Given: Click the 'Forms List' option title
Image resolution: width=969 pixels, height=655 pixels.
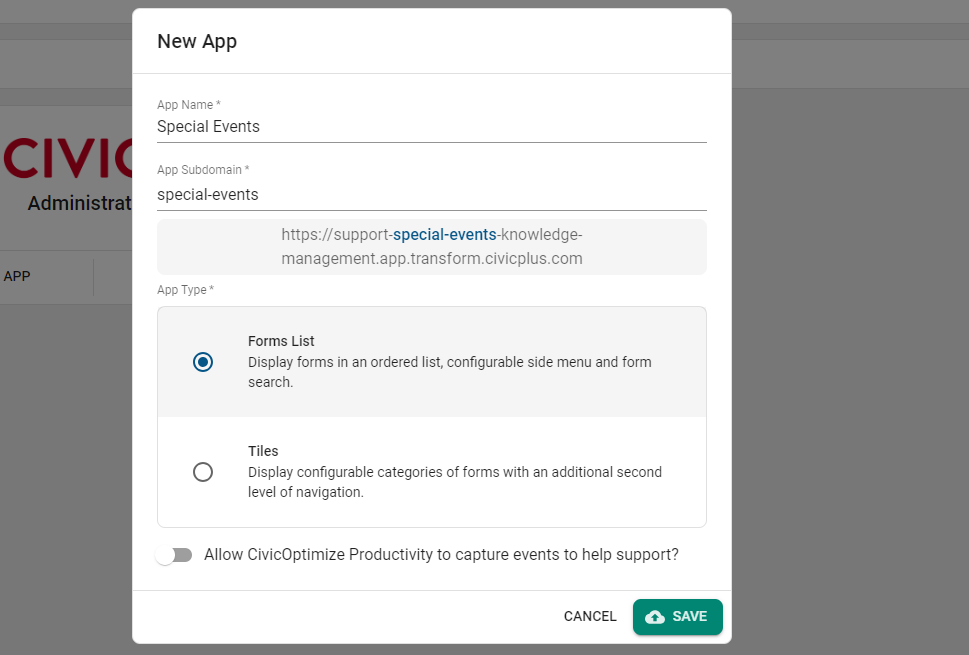Looking at the screenshot, I should [281, 341].
